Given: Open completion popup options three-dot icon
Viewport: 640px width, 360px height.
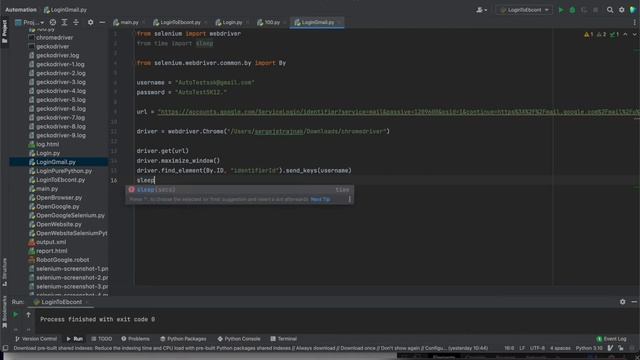Looking at the screenshot, I should point(349,200).
